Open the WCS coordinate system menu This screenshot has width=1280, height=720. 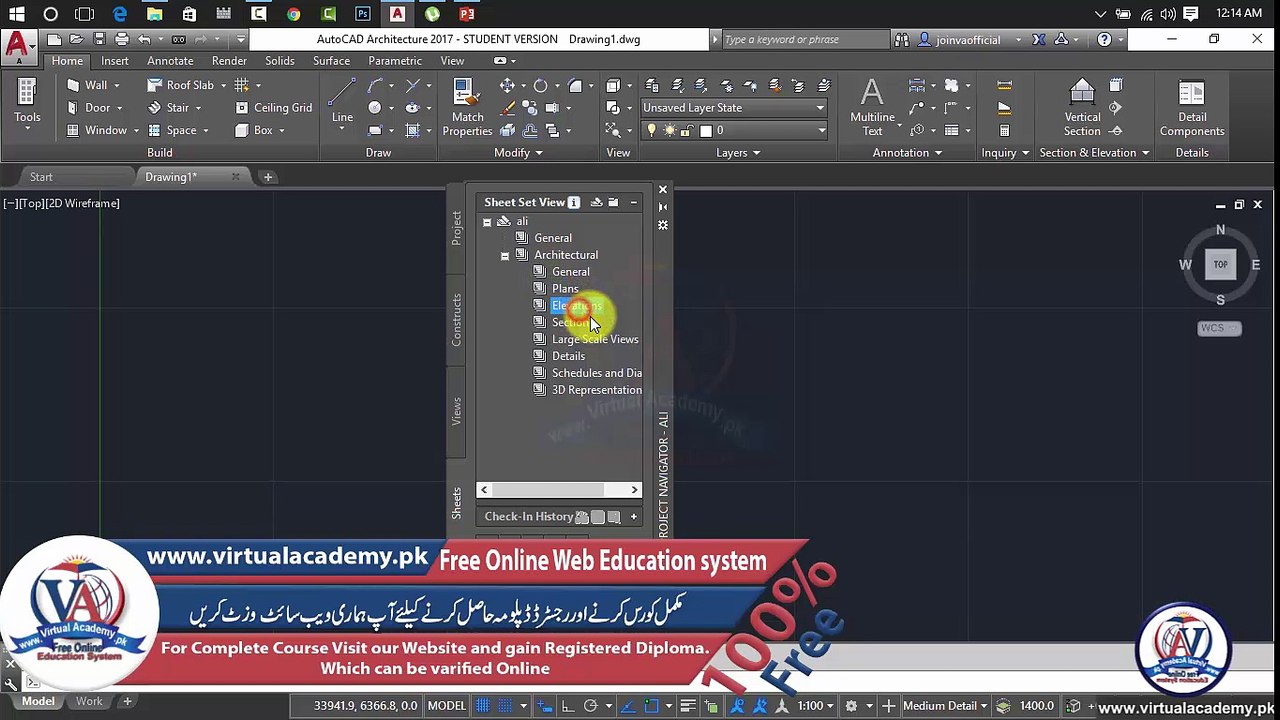pos(1219,328)
